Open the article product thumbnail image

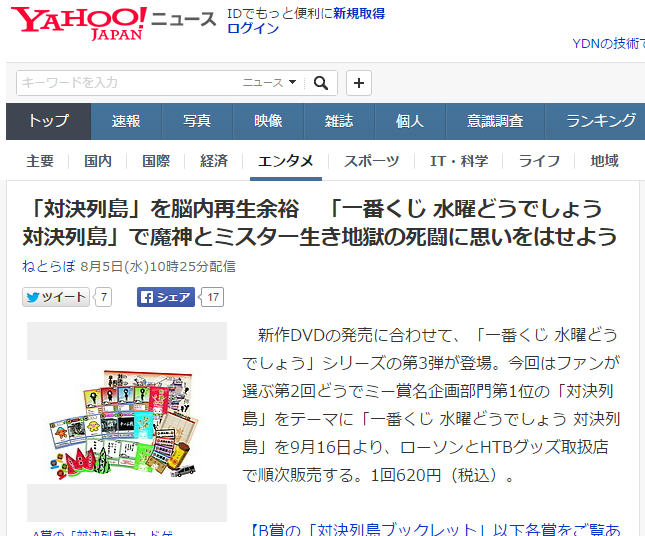127,422
